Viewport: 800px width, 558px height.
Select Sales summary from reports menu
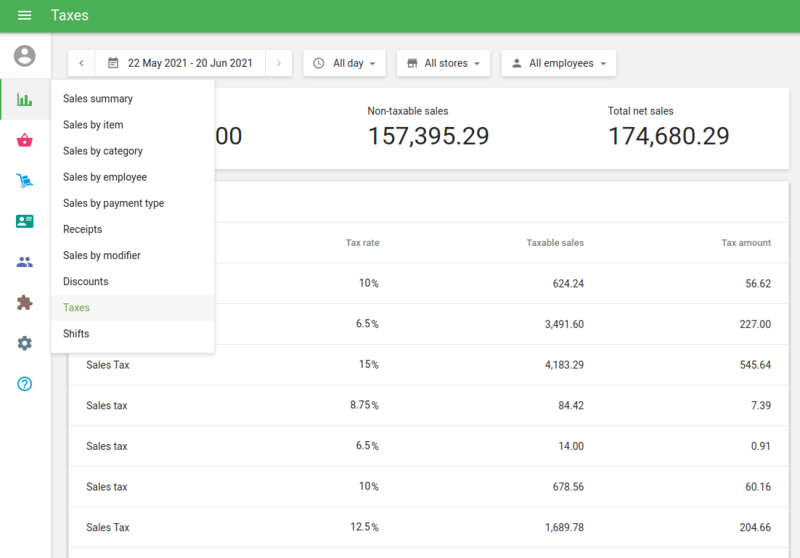coord(98,99)
